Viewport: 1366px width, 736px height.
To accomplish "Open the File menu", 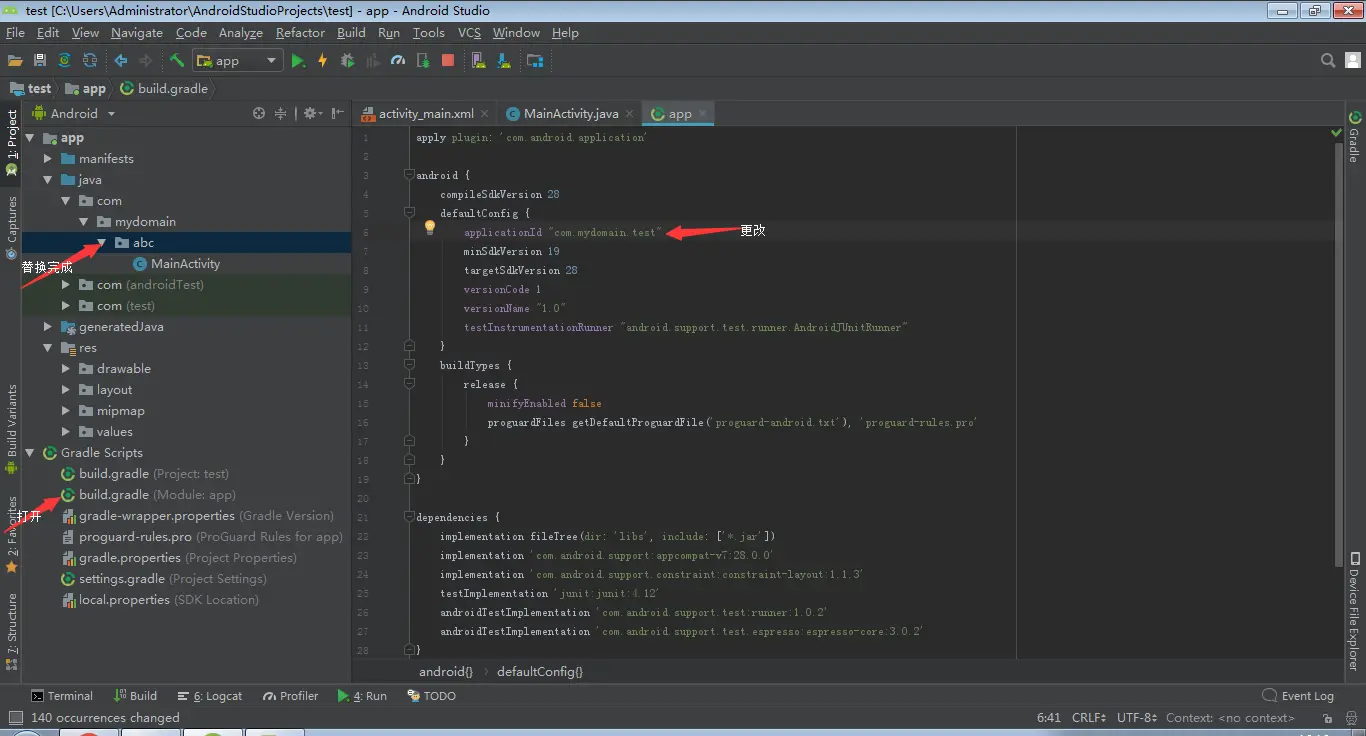I will click(x=15, y=33).
